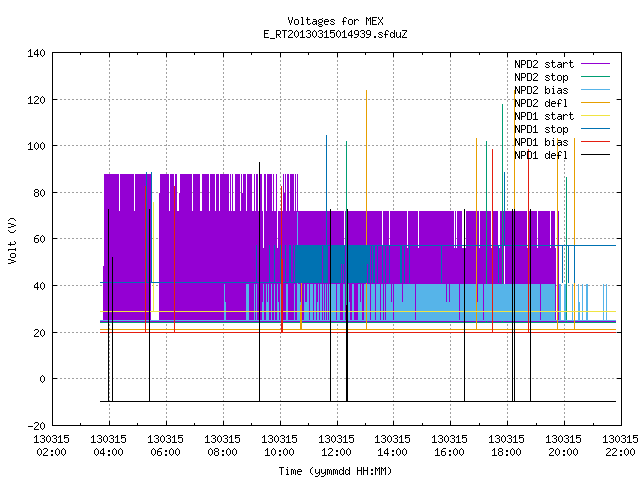Click the black NPD1 defl legend line sample
This screenshot has width=640, height=480.
point(596,155)
